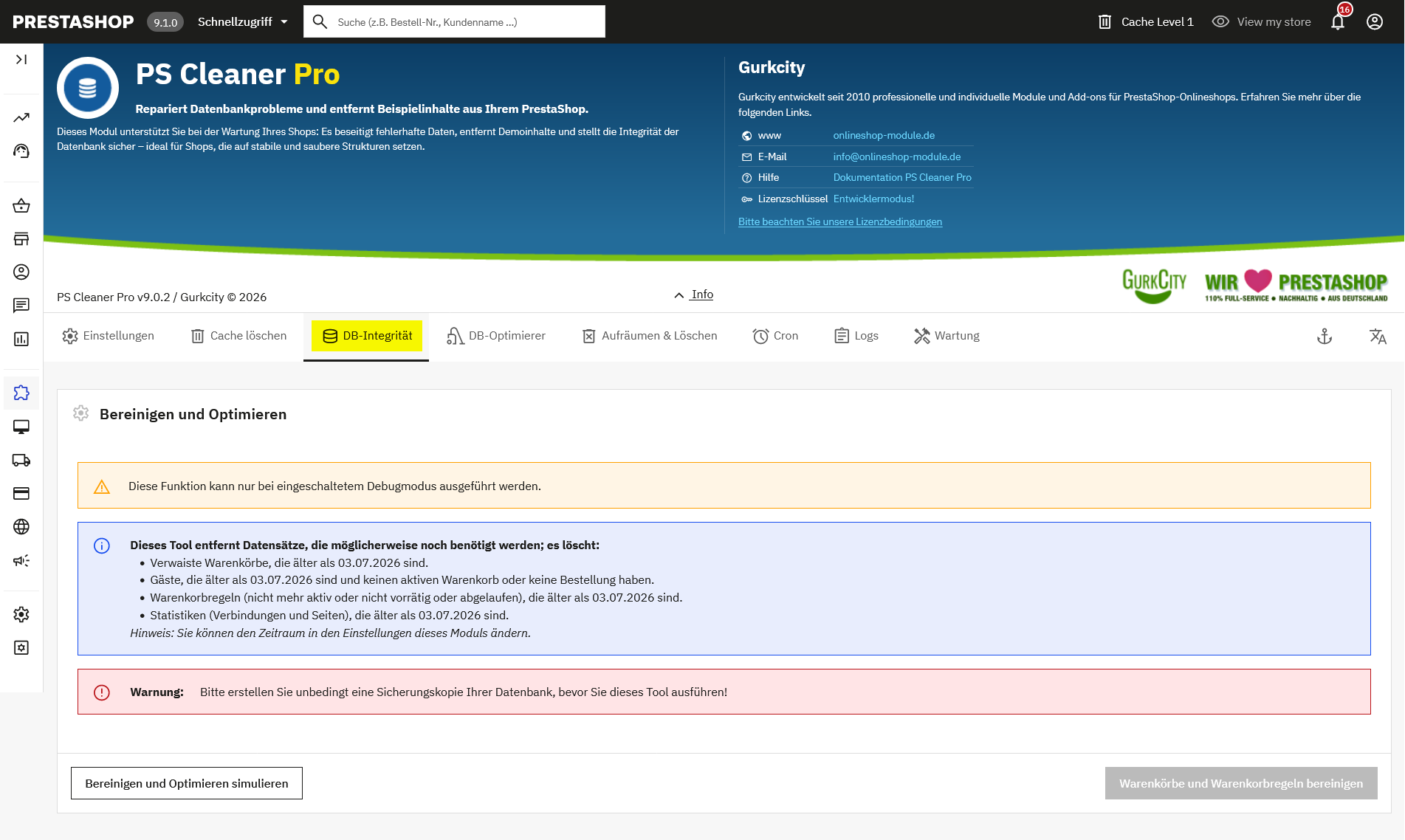Click the Bereinigen und Optimieren gear icon

click(81, 413)
